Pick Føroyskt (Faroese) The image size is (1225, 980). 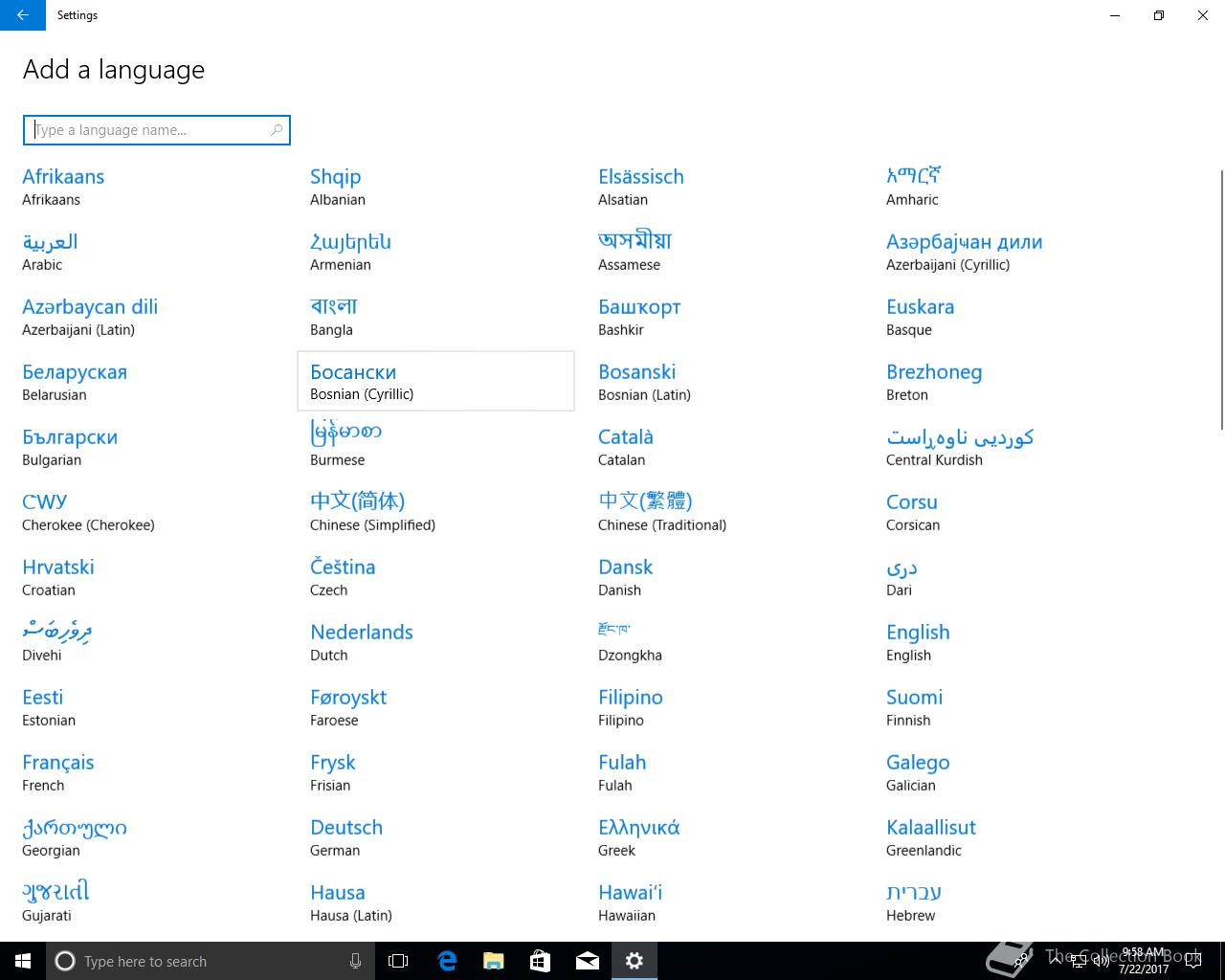point(435,706)
